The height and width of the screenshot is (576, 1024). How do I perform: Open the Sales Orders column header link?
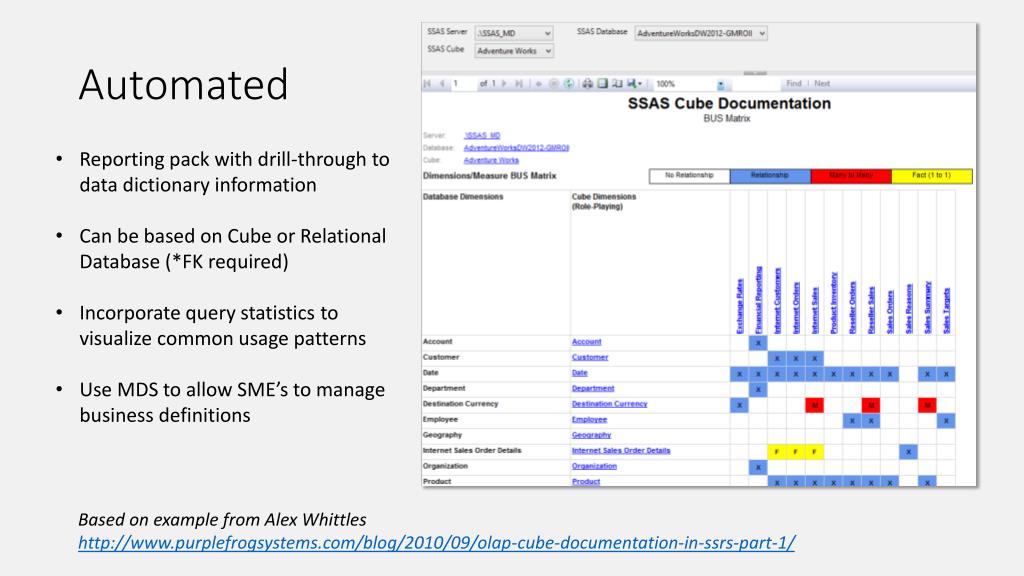point(889,312)
